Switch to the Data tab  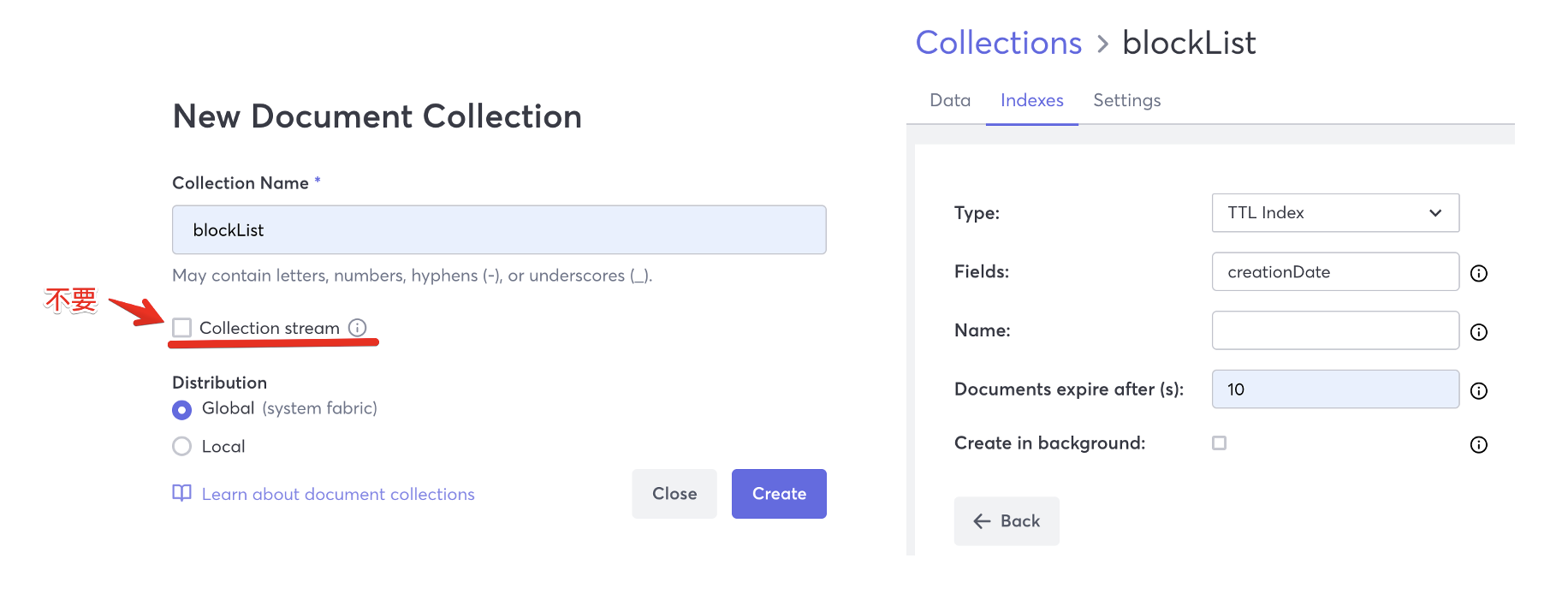(x=950, y=100)
